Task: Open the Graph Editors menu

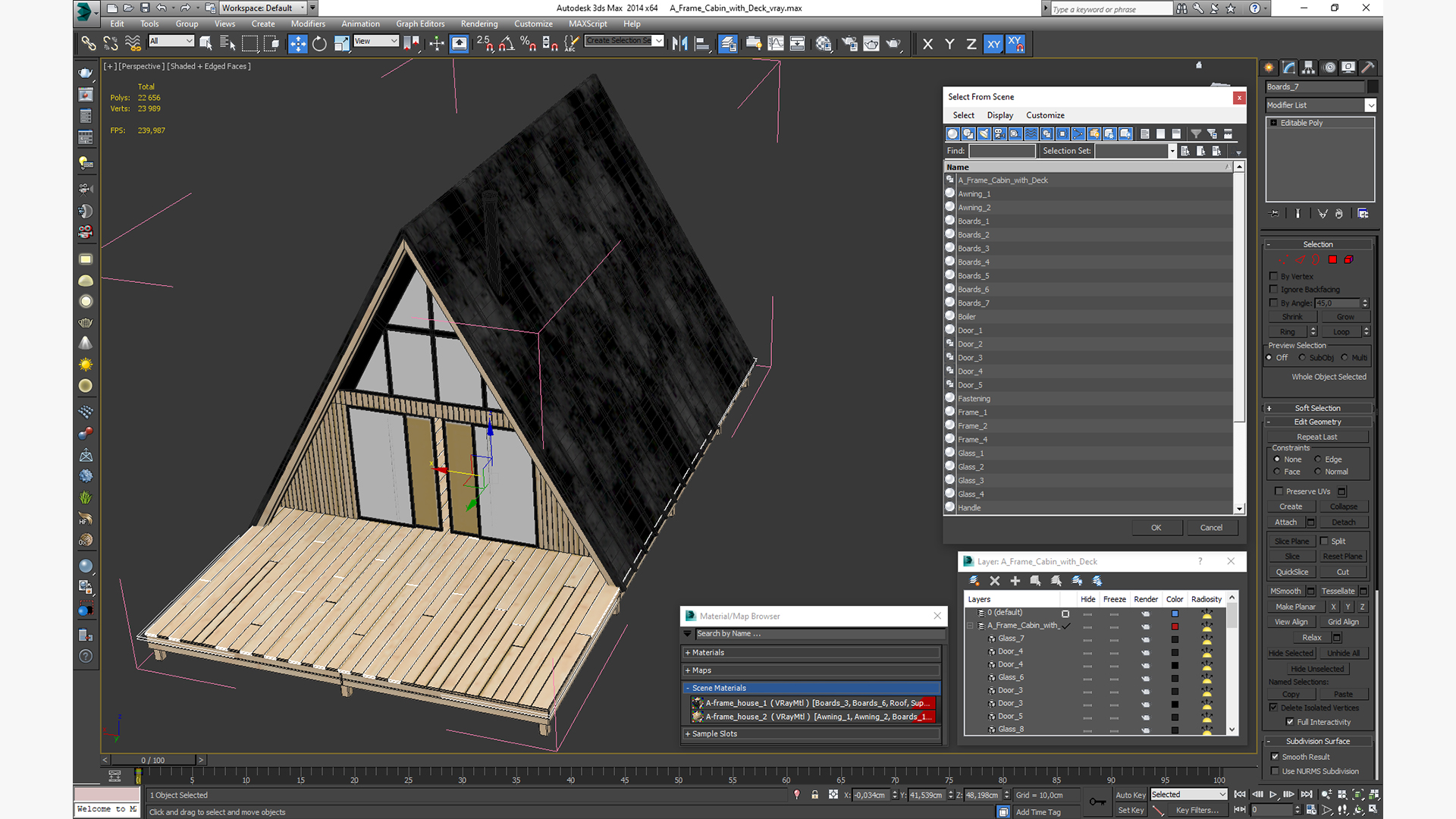Action: coord(420,24)
